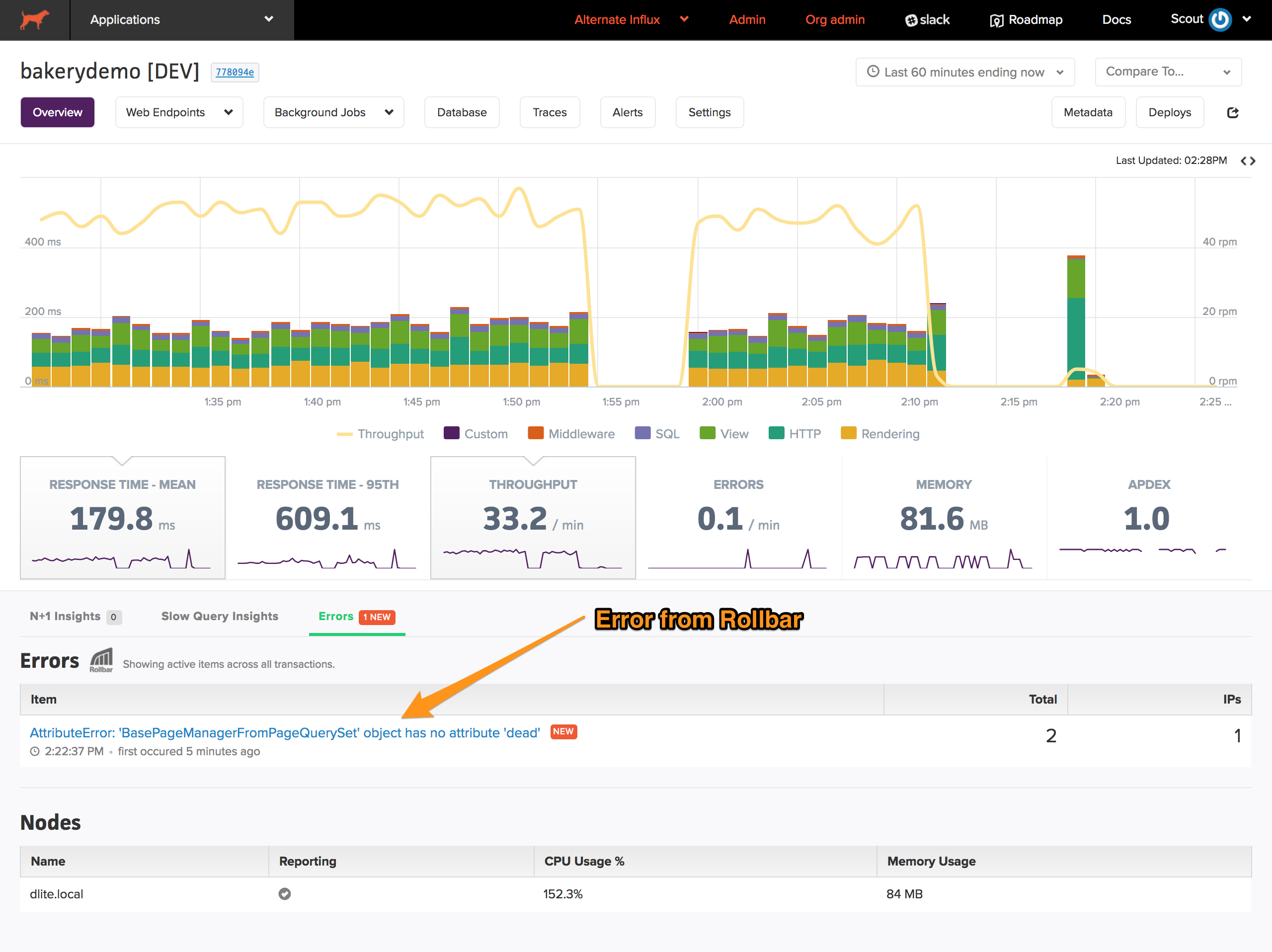Switch to the Slow Query Insights tab

click(x=220, y=616)
